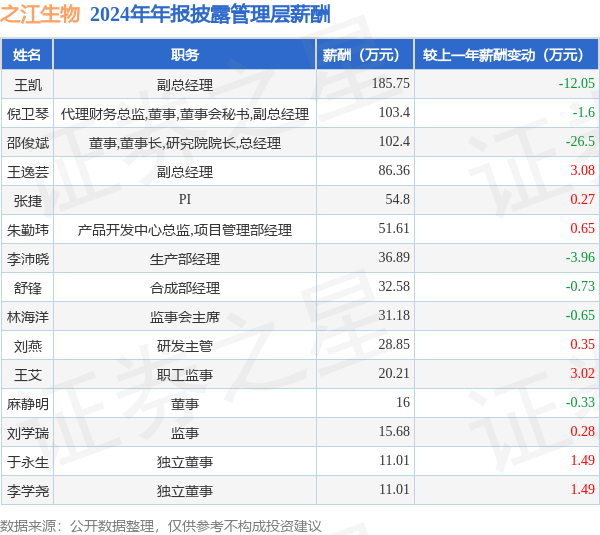Image resolution: width=600 pixels, height=535 pixels.
Task: Click the change value -12.05
Action: [577, 83]
